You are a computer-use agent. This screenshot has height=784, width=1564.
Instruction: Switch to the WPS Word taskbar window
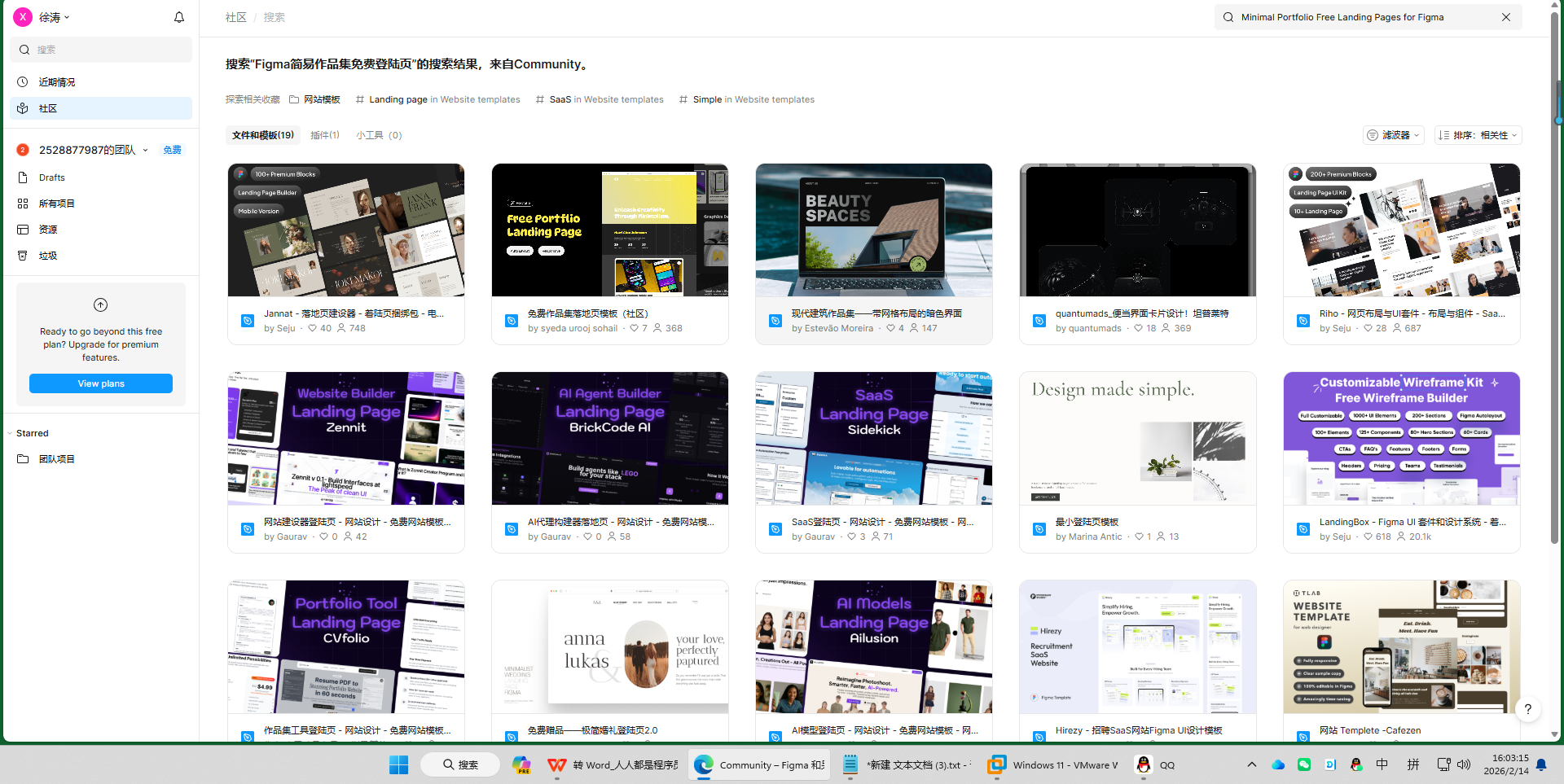click(x=613, y=764)
